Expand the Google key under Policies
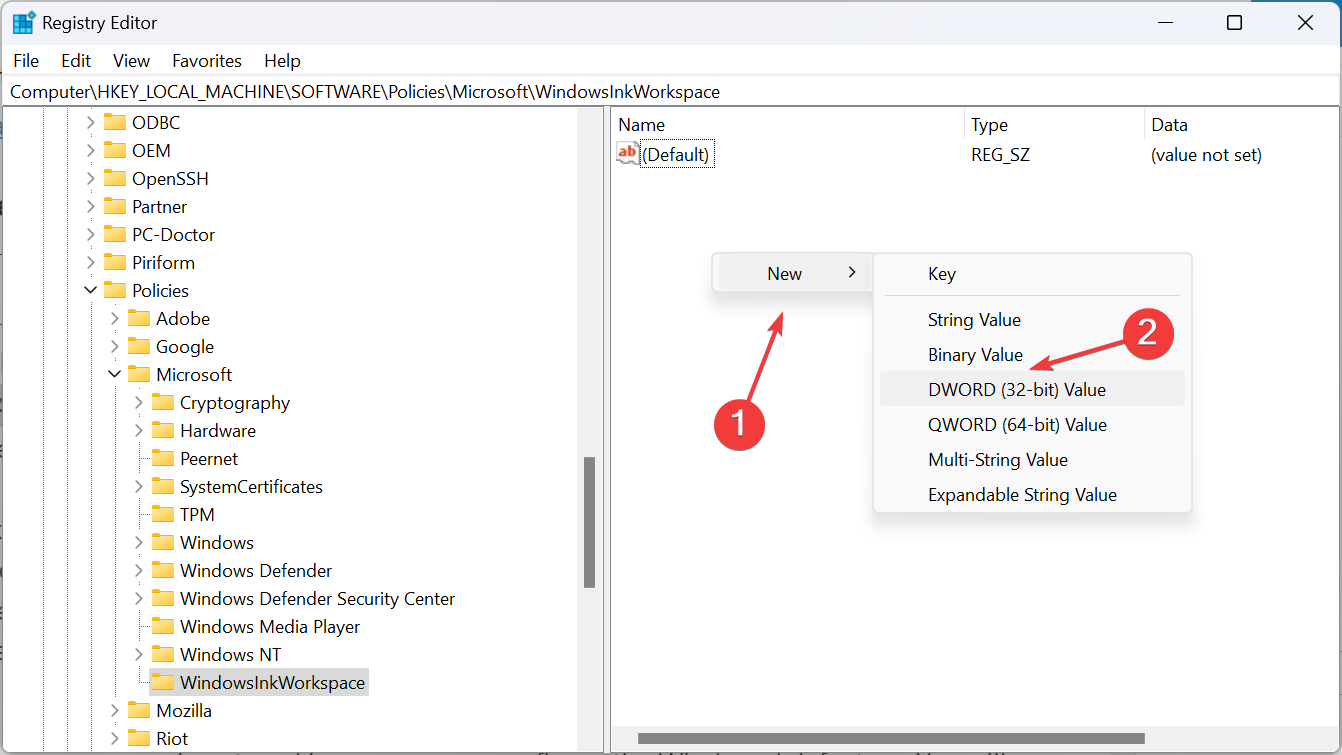This screenshot has width=1342, height=755. click(x=114, y=347)
